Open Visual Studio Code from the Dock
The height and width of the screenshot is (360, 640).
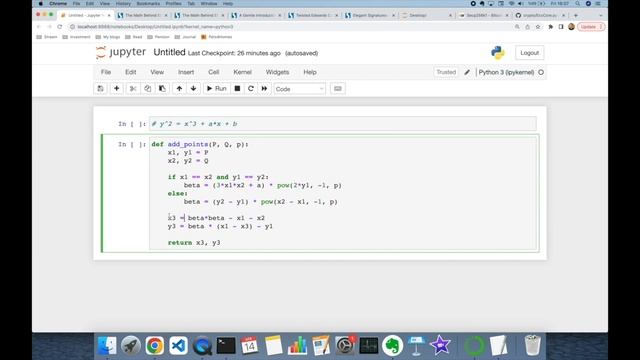[178, 346]
